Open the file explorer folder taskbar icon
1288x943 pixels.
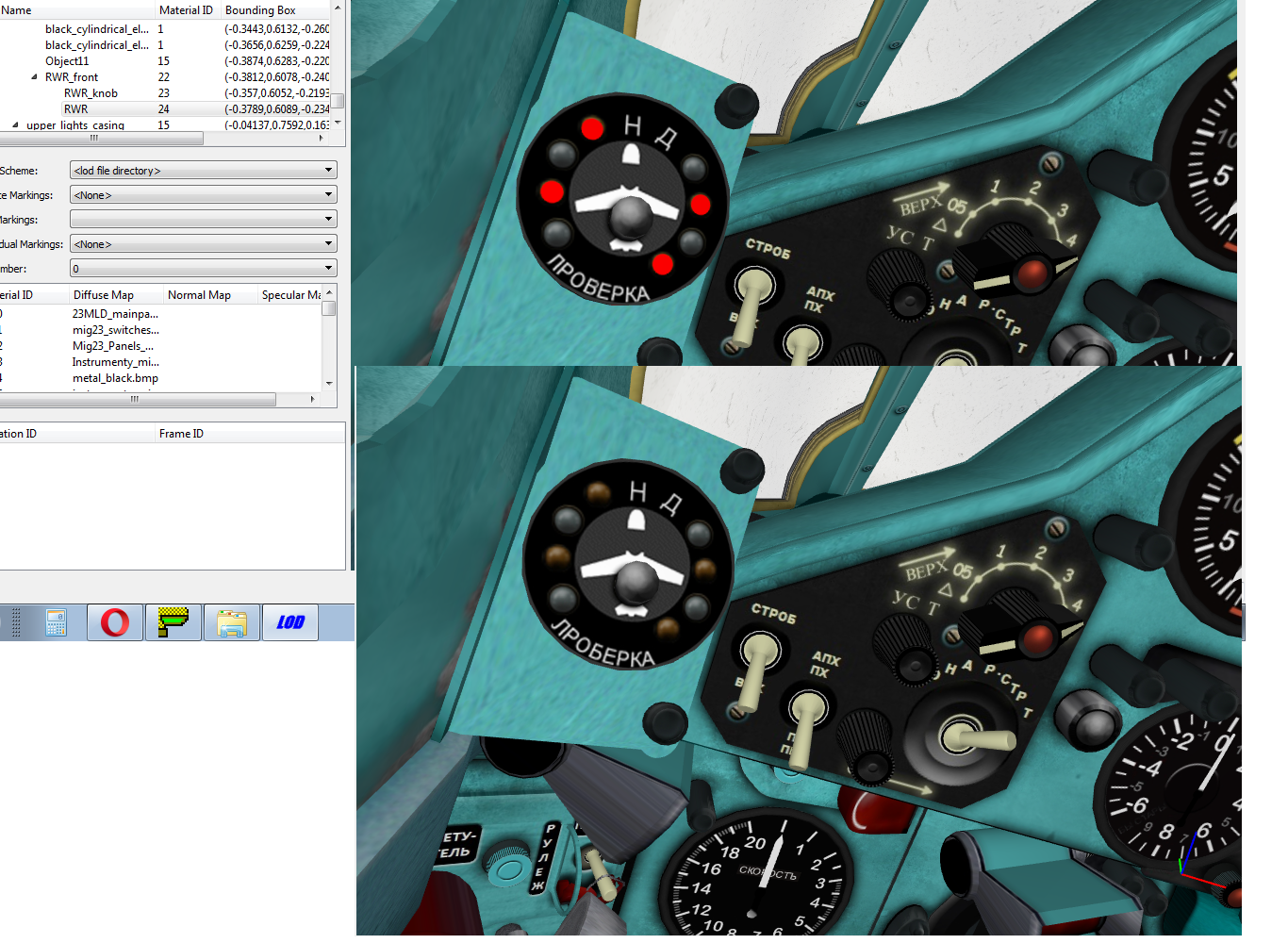point(232,622)
